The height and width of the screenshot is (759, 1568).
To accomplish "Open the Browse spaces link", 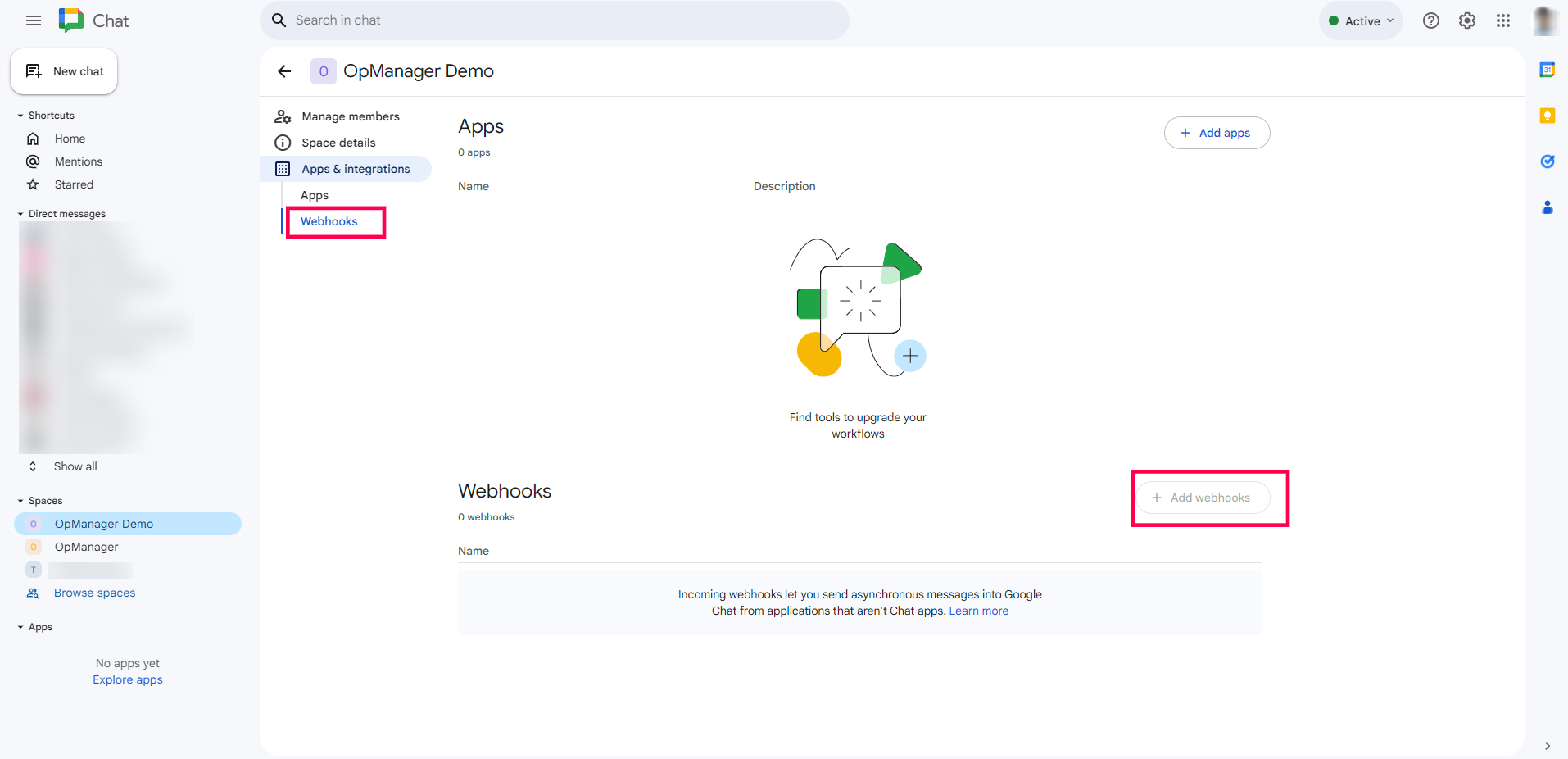I will [95, 593].
